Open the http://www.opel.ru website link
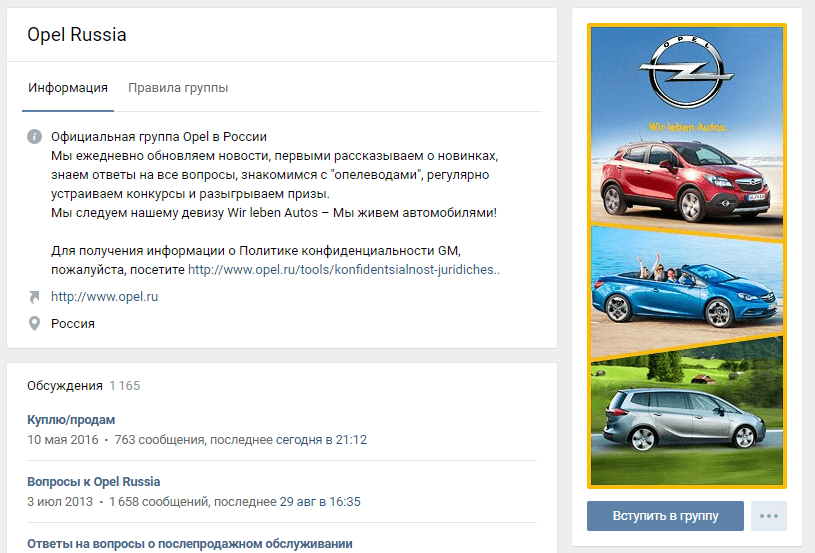The height and width of the screenshot is (553, 815). (104, 297)
